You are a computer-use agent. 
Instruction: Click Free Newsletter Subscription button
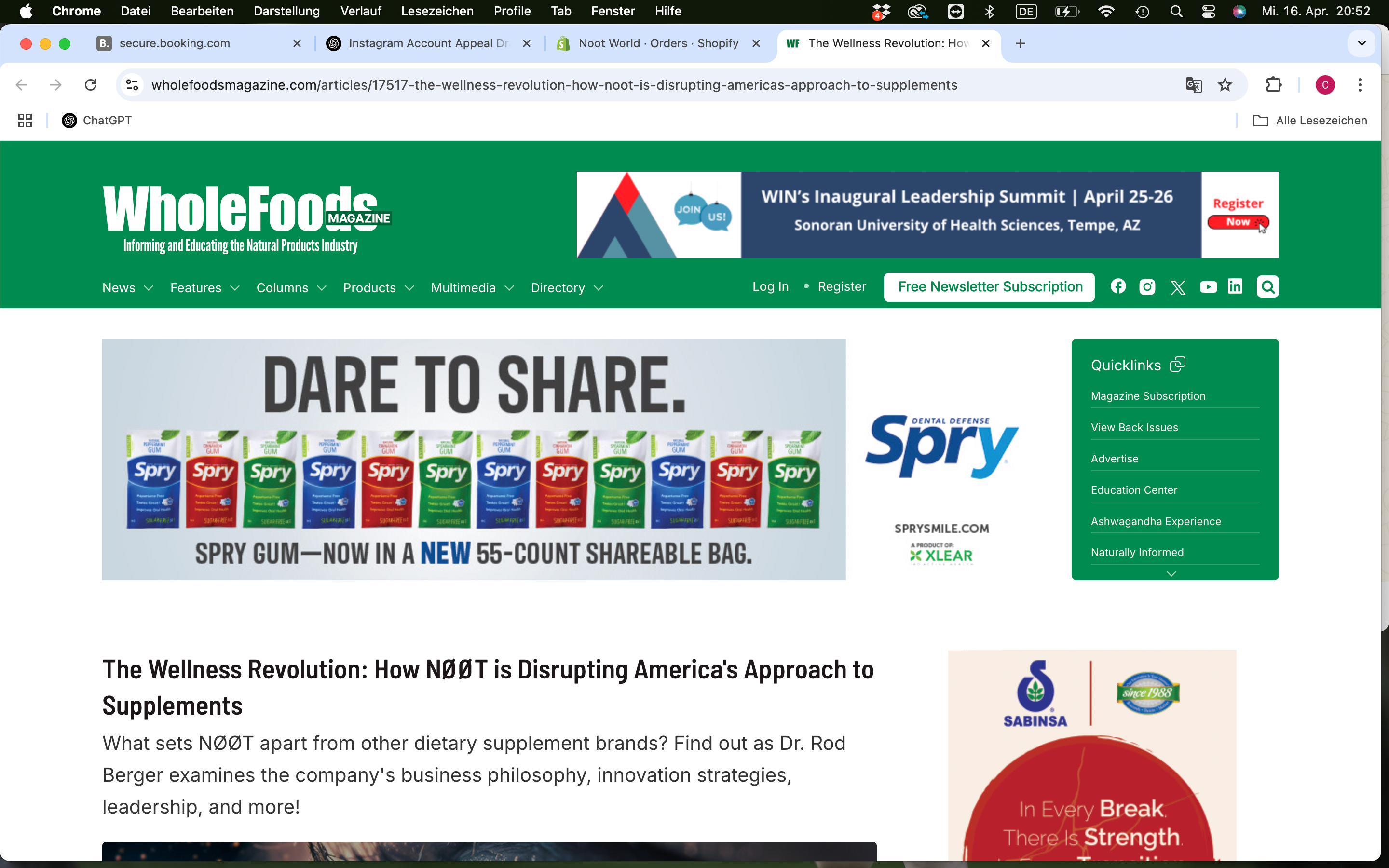[990, 286]
